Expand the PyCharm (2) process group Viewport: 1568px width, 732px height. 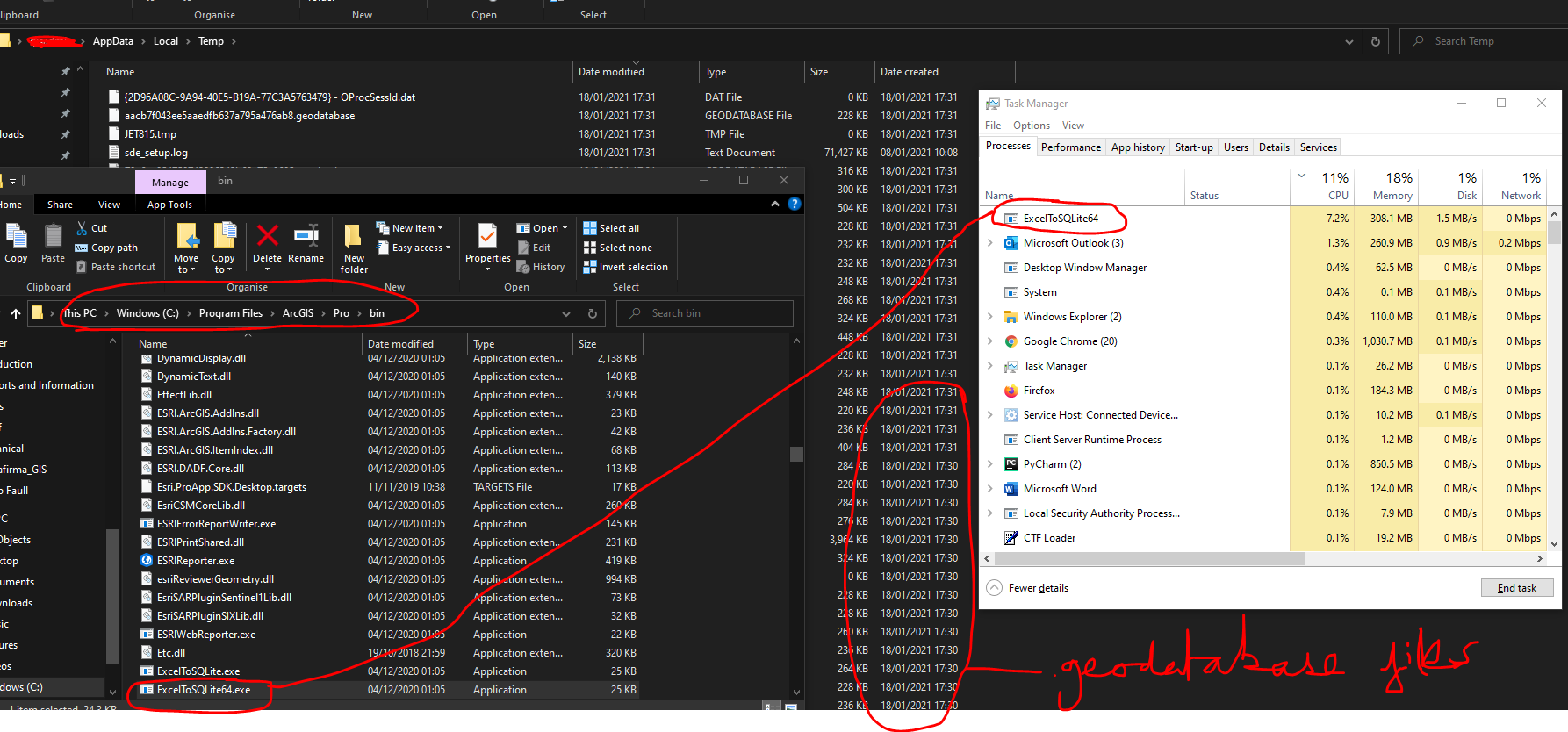[991, 464]
